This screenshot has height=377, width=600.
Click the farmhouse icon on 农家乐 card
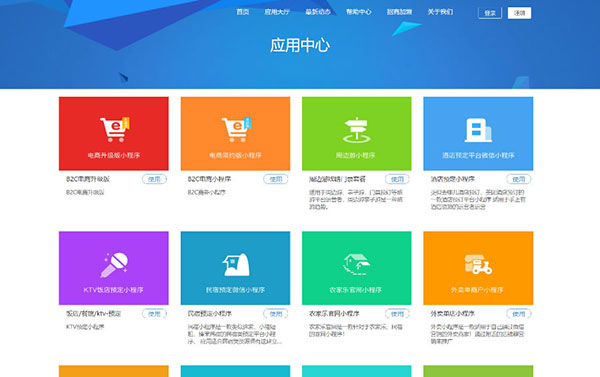(357, 264)
